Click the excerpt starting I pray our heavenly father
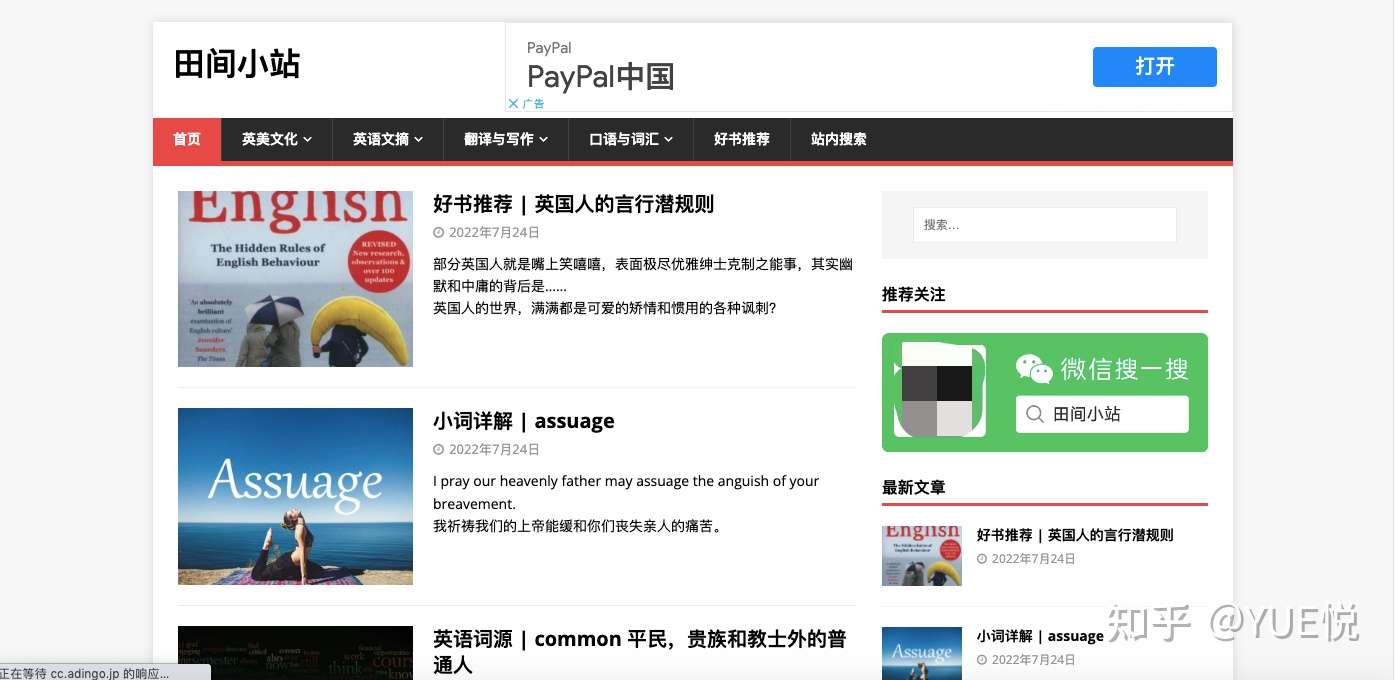The image size is (1395, 680). click(x=626, y=492)
